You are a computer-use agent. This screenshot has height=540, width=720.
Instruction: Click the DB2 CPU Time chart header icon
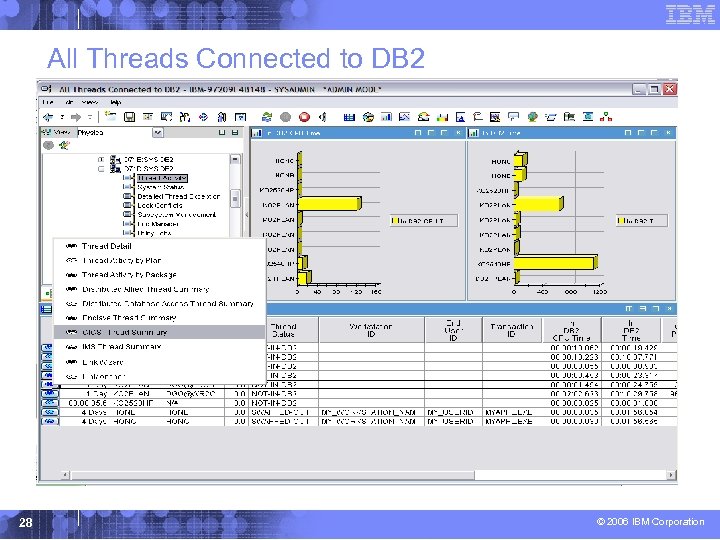(x=257, y=133)
